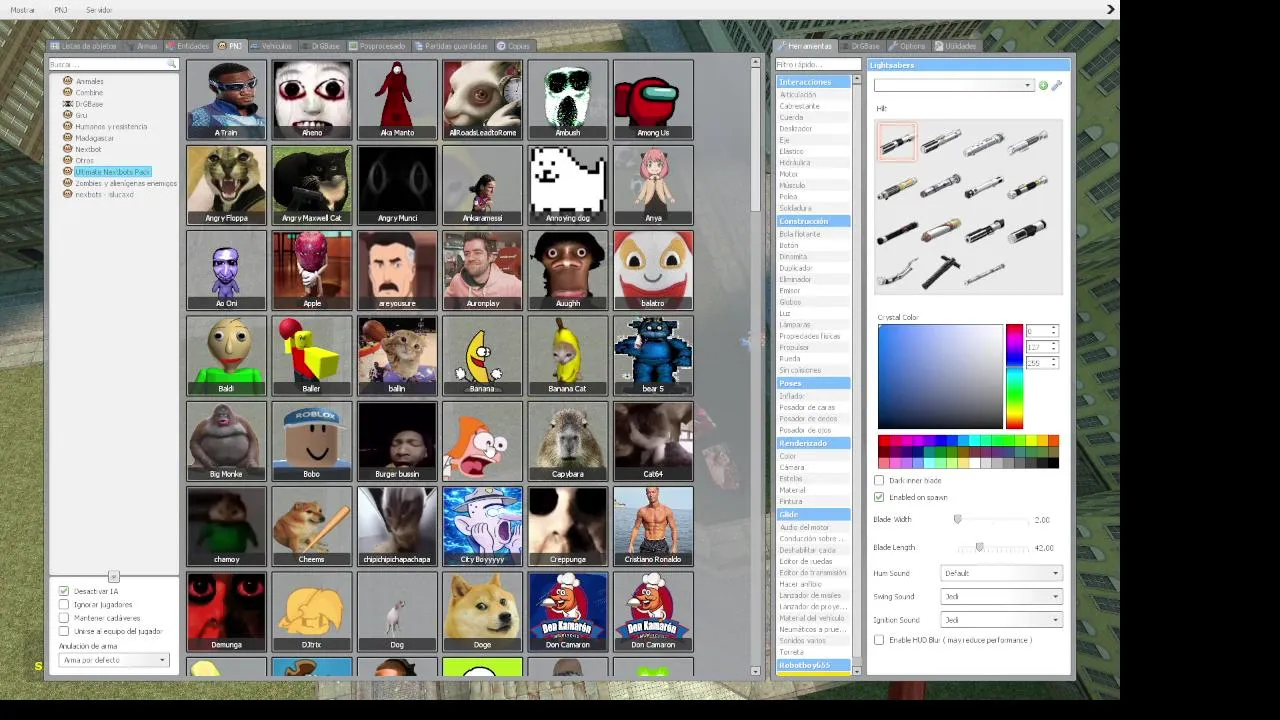Choose the black crossguard lightsaber hilt
This screenshot has width=1280, height=720.
pyautogui.click(x=941, y=271)
